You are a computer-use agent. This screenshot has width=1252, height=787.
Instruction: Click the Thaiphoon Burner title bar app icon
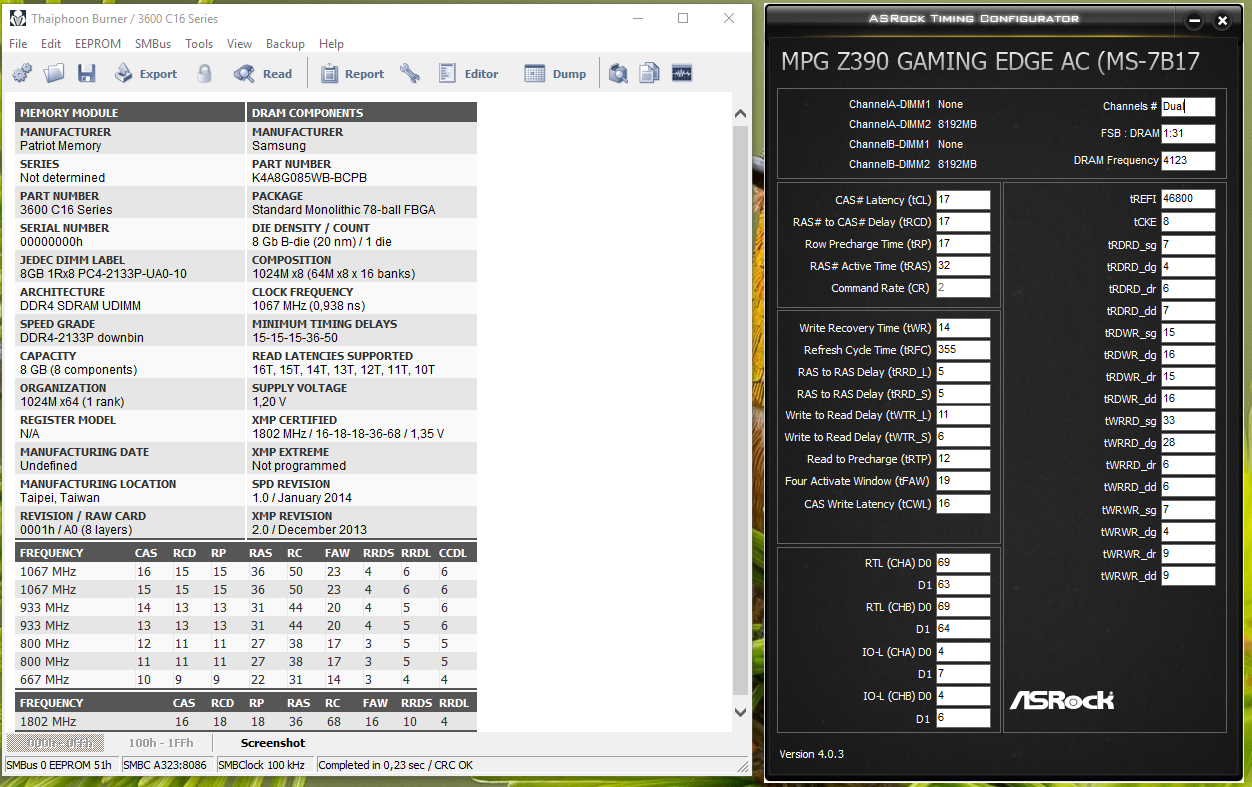pyautogui.click(x=17, y=18)
